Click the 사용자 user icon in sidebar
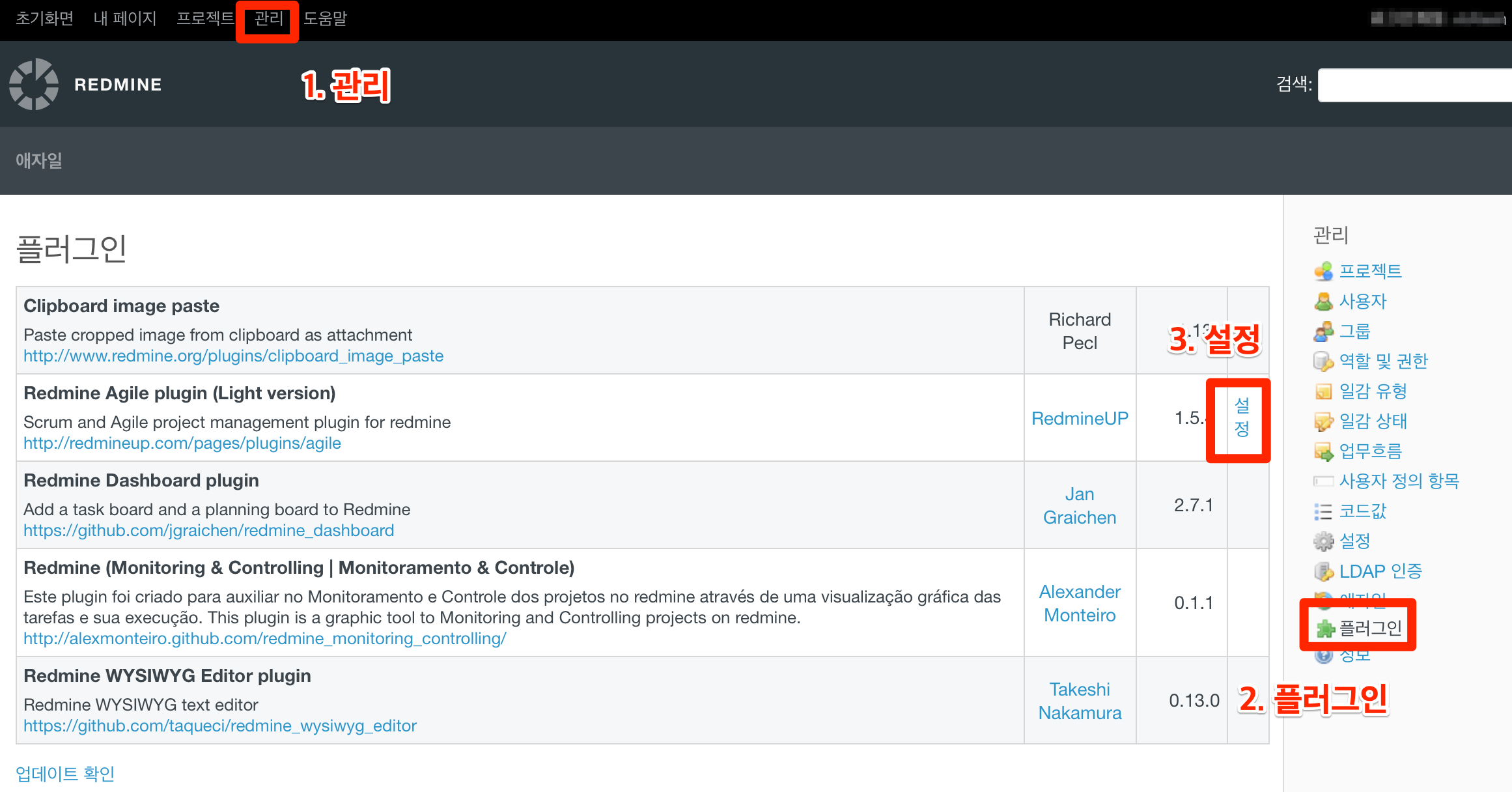 pos(1323,301)
